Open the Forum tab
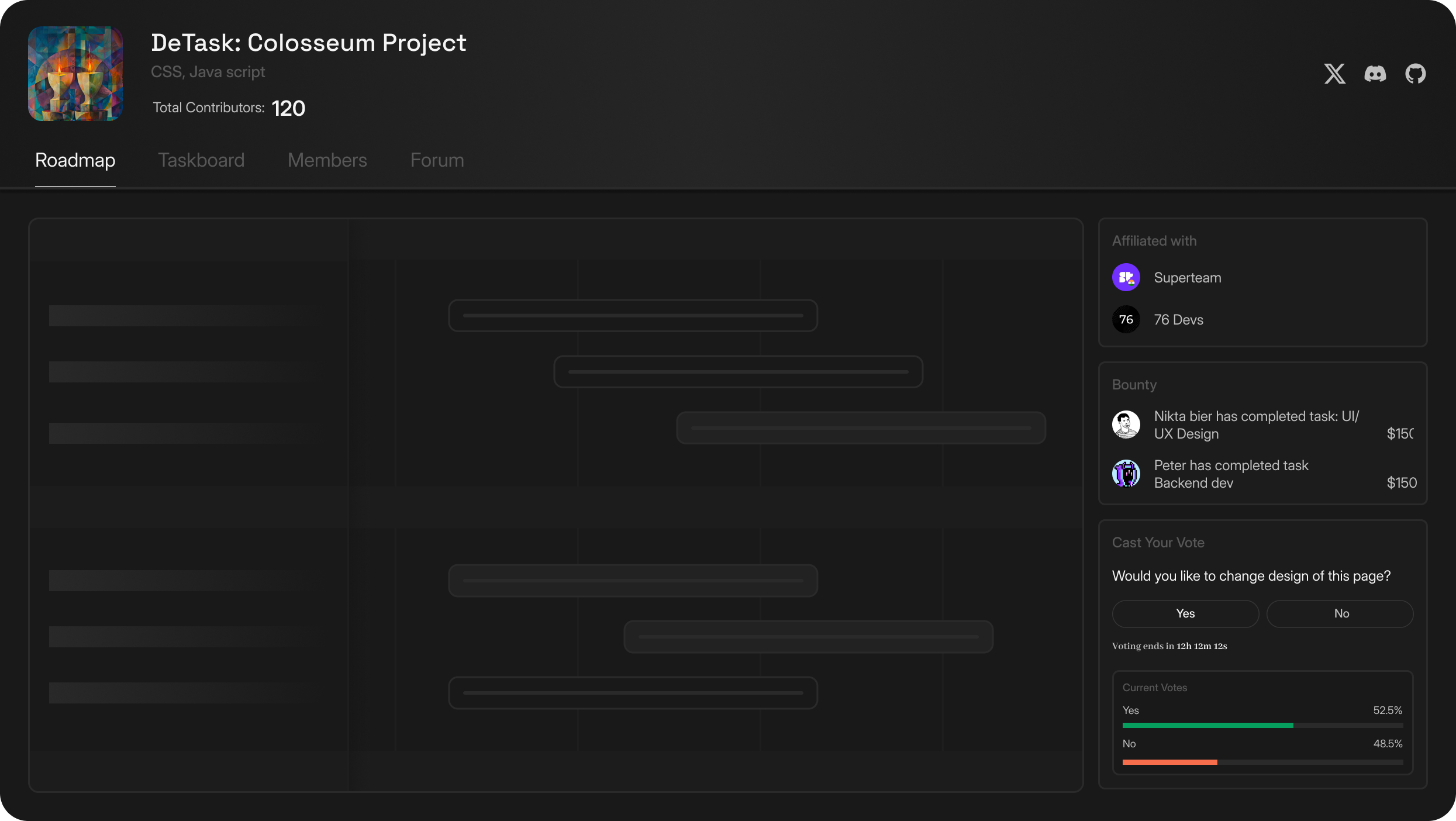The height and width of the screenshot is (821, 1456). tap(437, 160)
